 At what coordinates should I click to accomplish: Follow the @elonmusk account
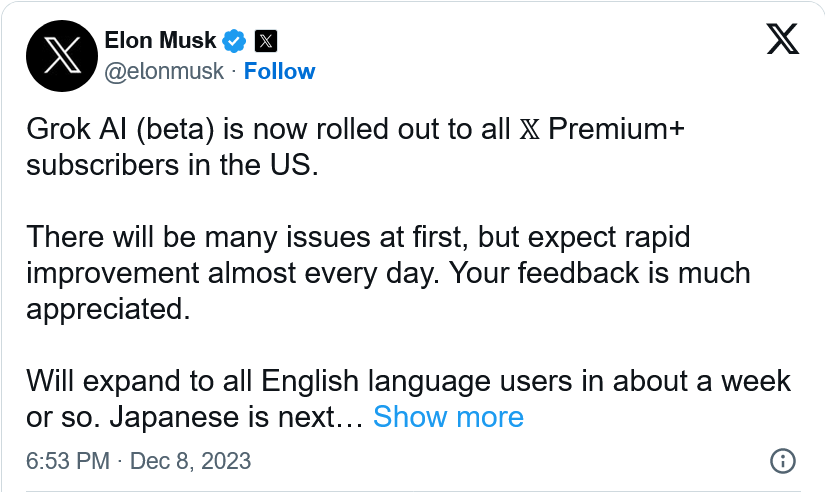tap(279, 71)
